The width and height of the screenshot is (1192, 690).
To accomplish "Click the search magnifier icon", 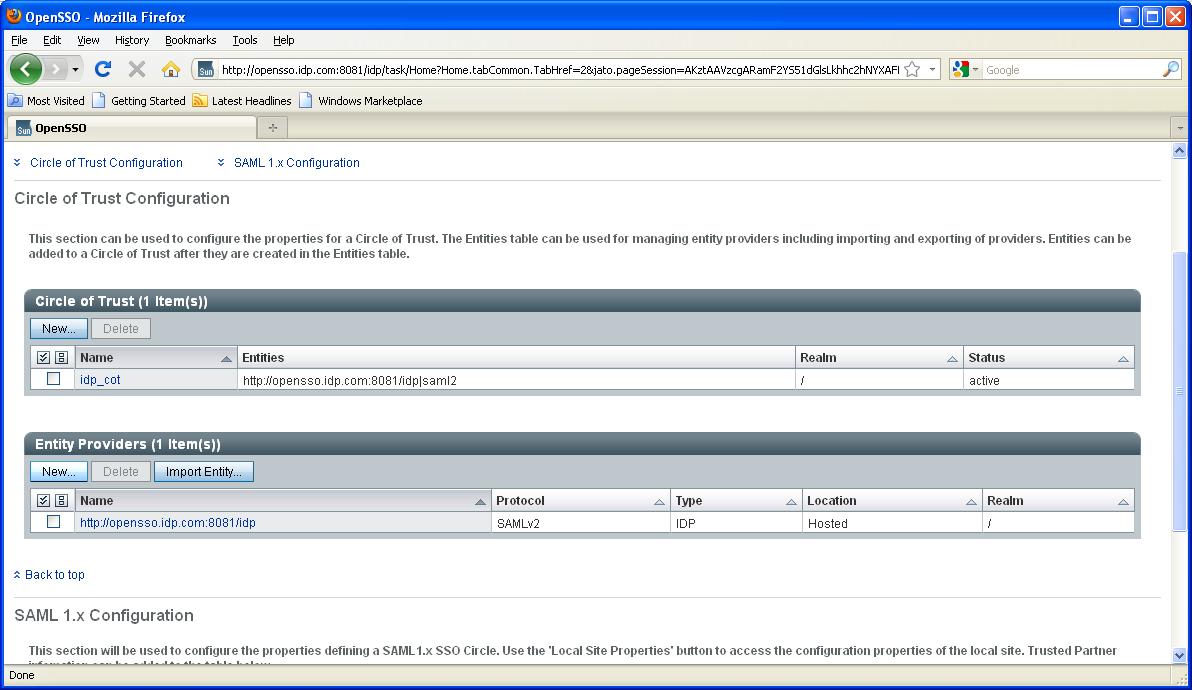I will click(1171, 69).
